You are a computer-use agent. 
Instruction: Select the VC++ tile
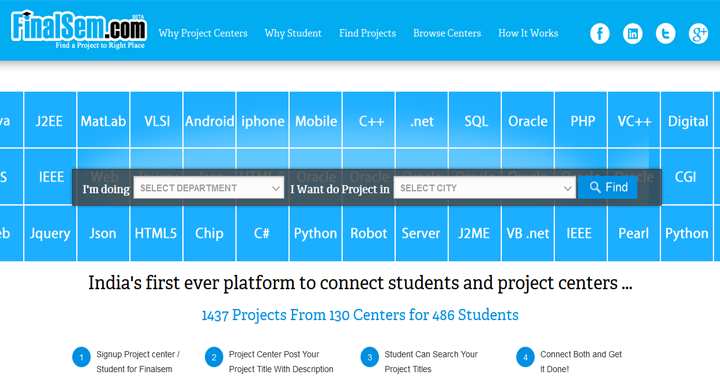634,120
